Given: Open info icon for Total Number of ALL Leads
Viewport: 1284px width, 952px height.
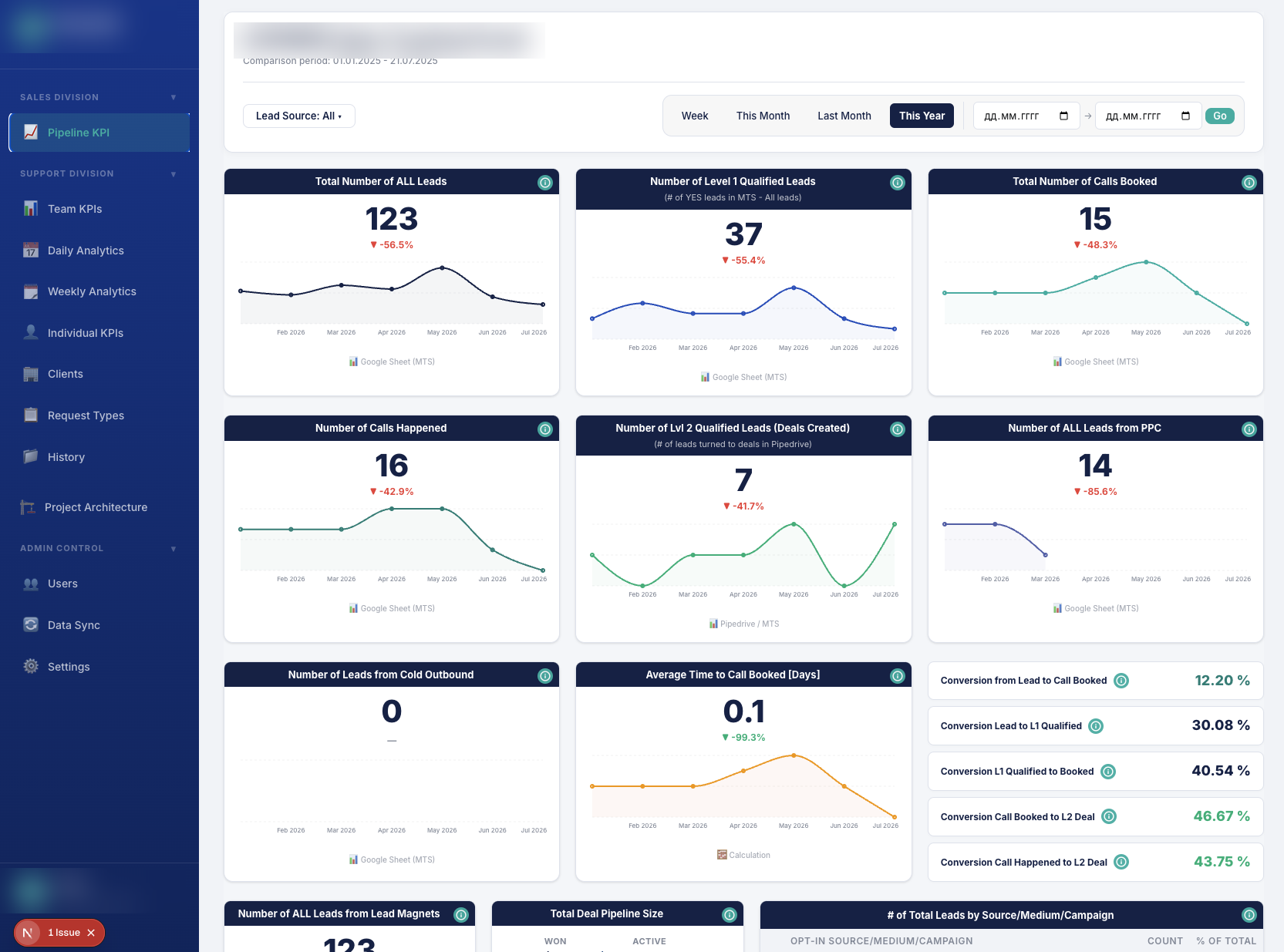Looking at the screenshot, I should point(545,183).
